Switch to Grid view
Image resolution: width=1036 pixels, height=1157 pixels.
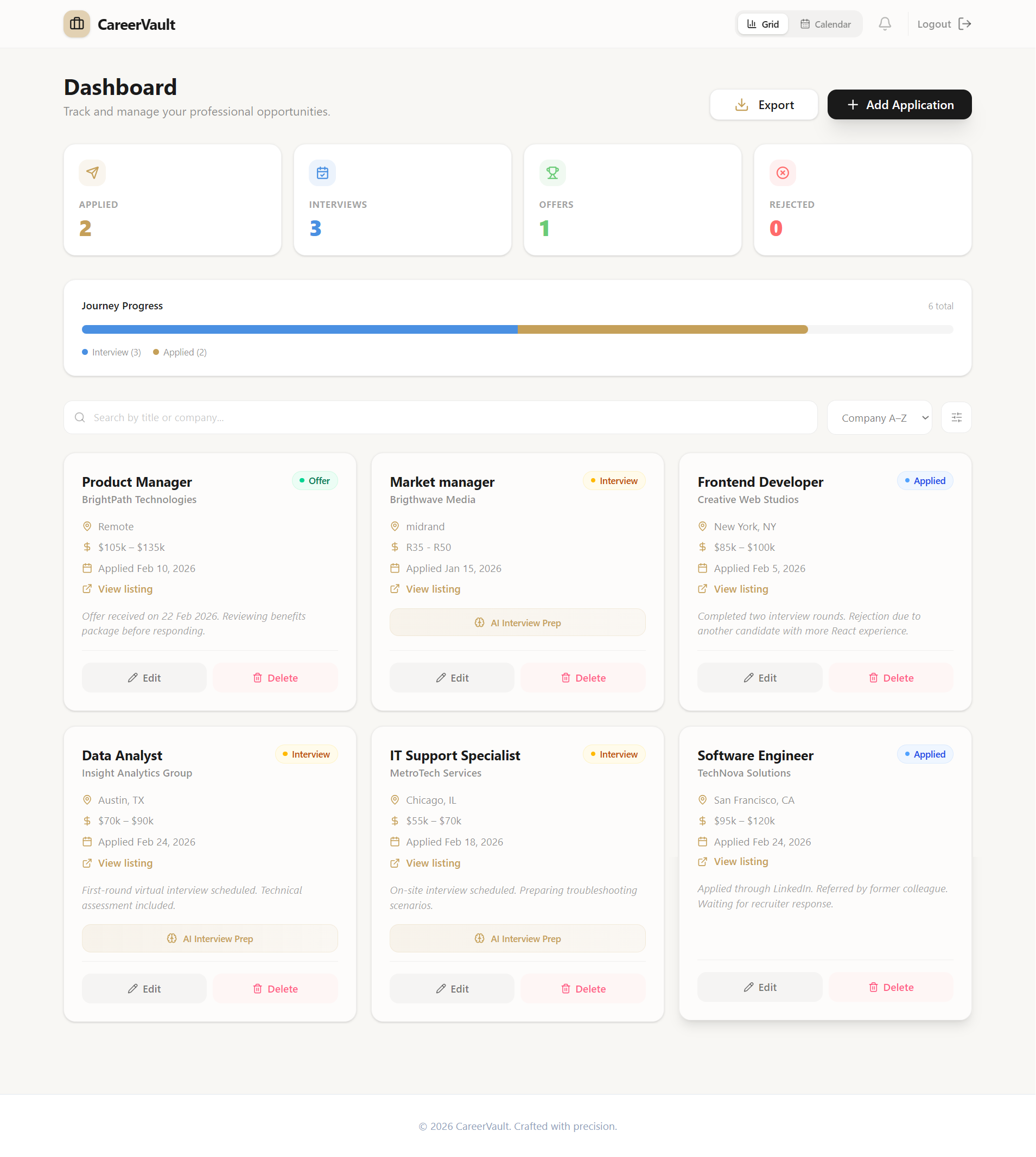pyautogui.click(x=764, y=24)
